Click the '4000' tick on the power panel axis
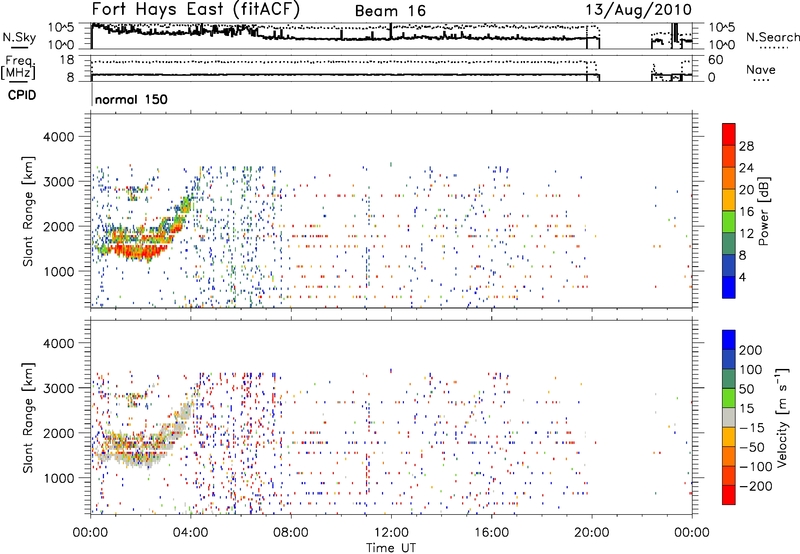 click(x=58, y=137)
